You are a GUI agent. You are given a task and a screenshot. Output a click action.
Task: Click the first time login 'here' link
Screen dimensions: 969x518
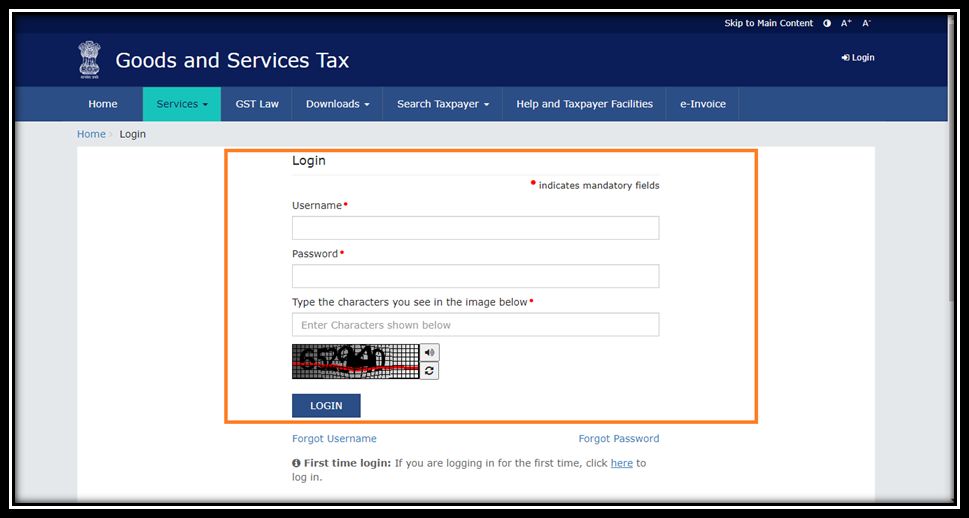point(622,463)
